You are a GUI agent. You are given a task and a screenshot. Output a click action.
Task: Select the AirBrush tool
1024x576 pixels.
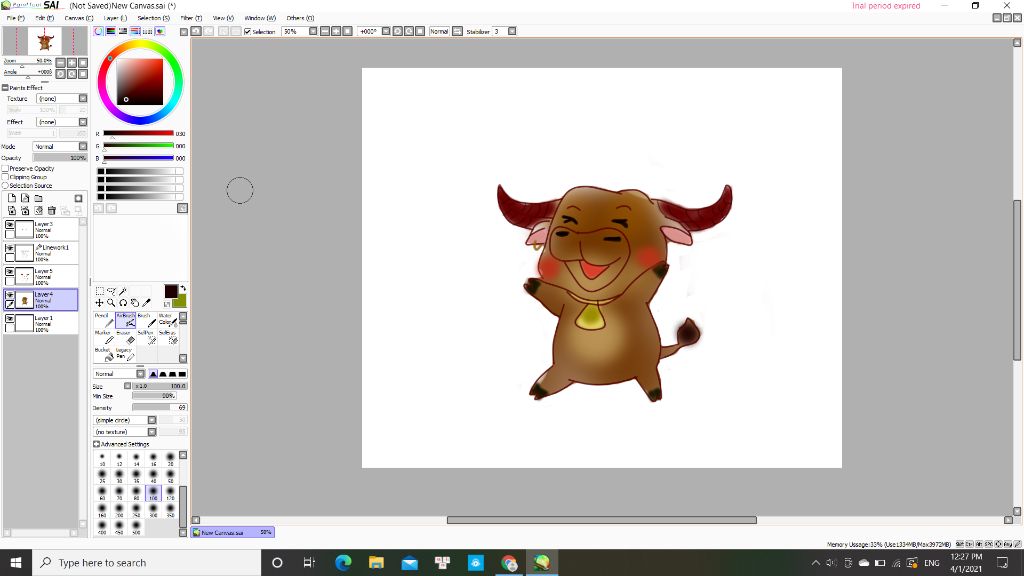pos(125,319)
